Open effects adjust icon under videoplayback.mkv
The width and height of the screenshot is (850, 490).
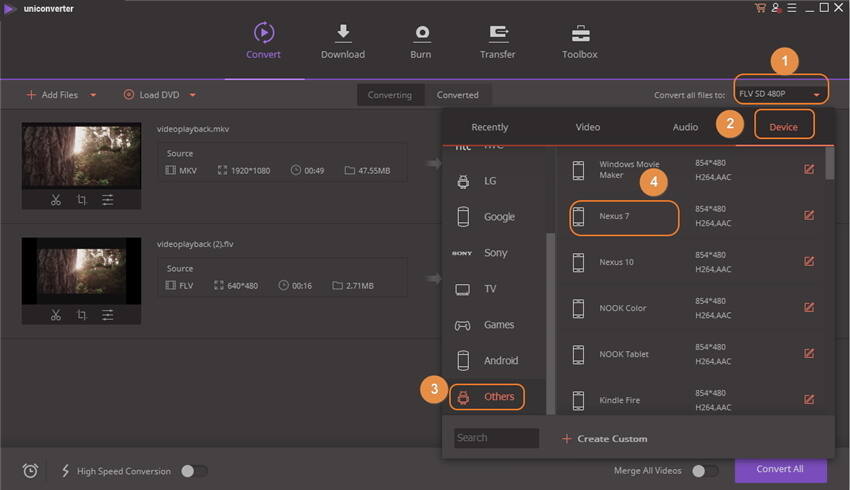(107, 200)
